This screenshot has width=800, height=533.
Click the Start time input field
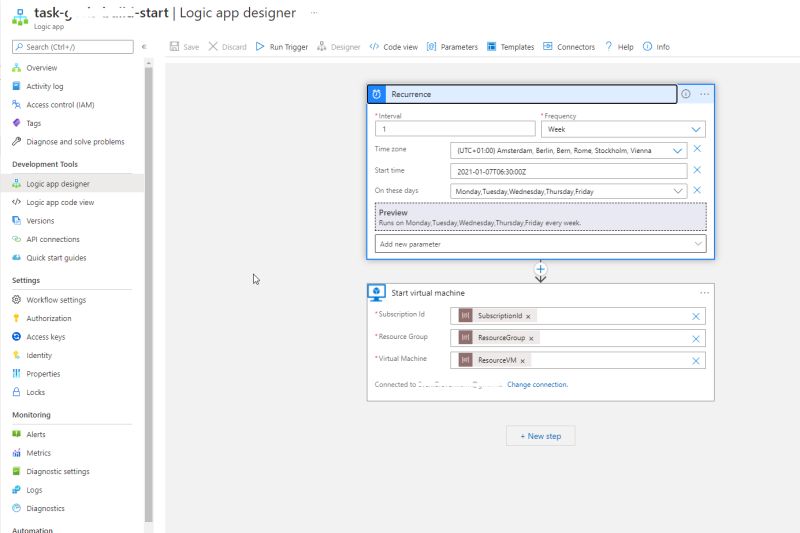[568, 171]
